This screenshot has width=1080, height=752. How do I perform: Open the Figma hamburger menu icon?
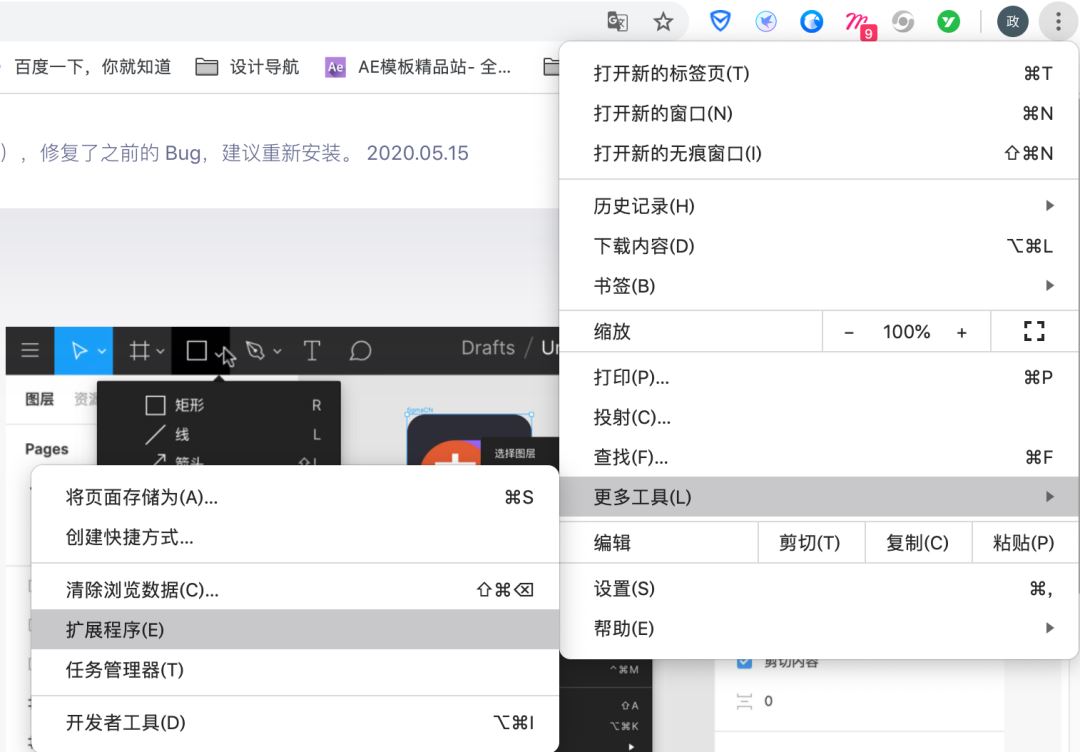[x=30, y=351]
